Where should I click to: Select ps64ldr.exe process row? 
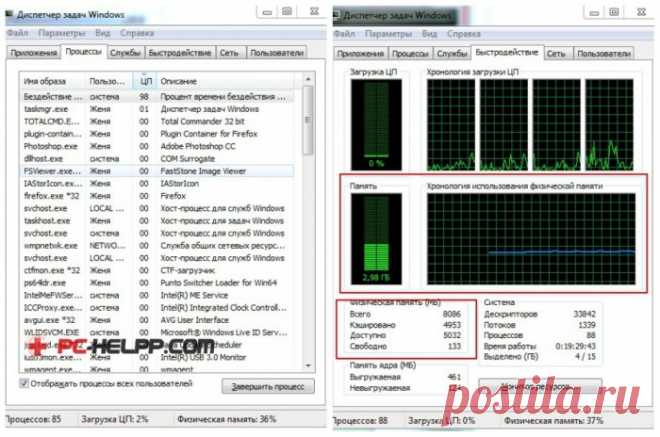(x=157, y=283)
